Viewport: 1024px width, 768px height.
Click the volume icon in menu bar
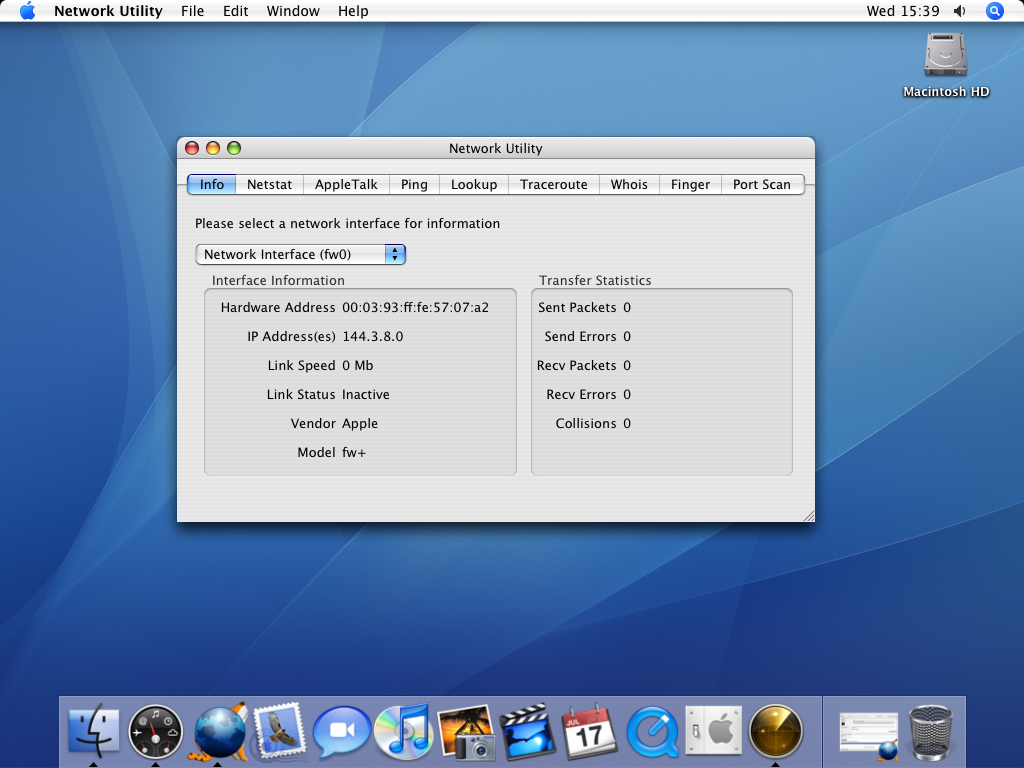(959, 11)
